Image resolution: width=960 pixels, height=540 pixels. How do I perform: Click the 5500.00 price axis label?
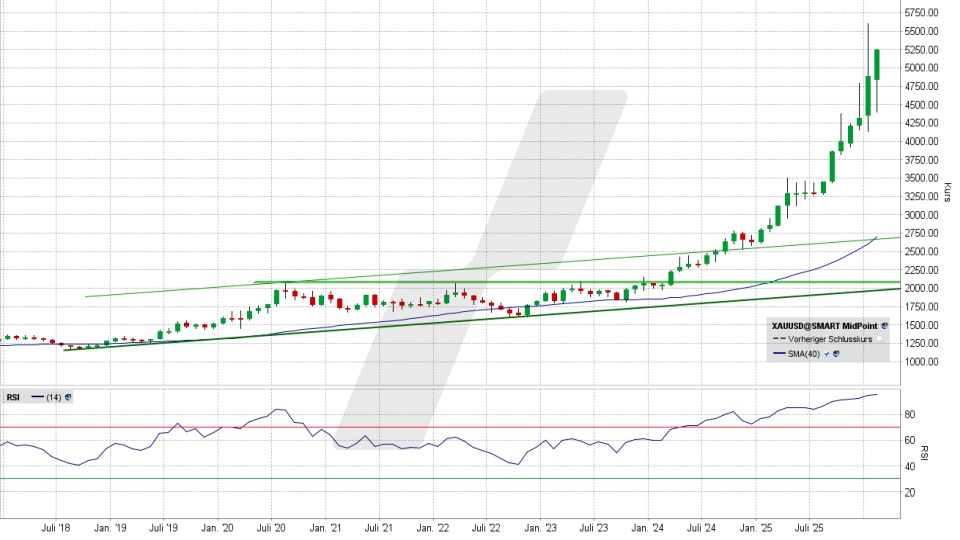921,31
